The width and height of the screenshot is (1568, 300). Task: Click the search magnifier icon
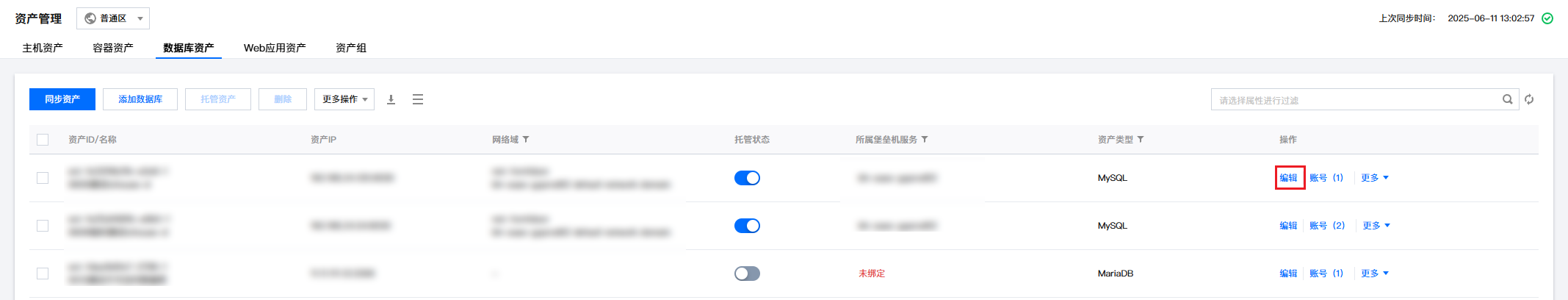tap(1507, 99)
